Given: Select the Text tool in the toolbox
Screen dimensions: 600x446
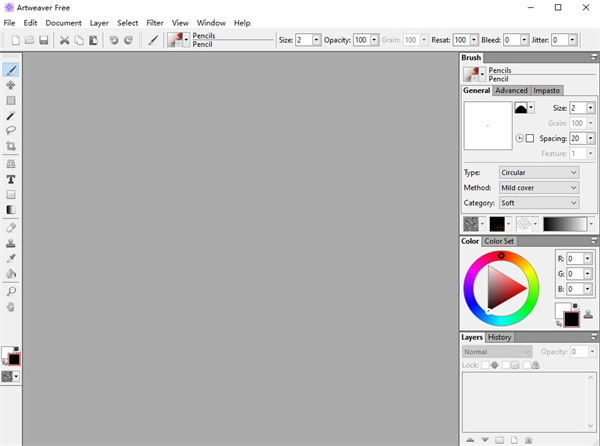Looking at the screenshot, I should [x=11, y=179].
